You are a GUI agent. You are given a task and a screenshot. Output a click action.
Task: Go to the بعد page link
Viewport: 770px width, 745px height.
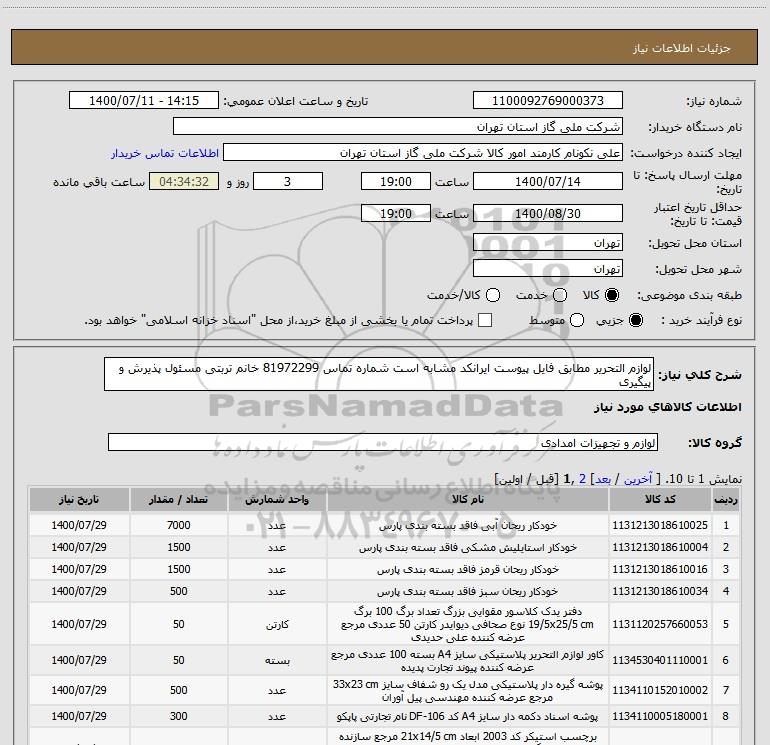tap(603, 479)
